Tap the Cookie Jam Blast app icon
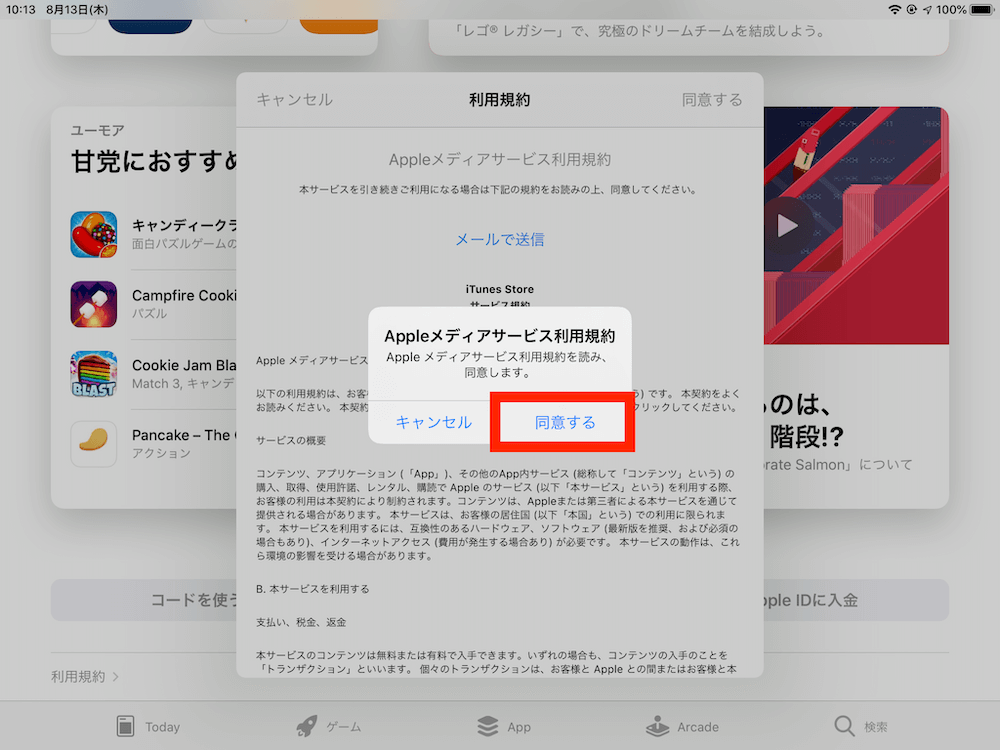The height and width of the screenshot is (750, 1000). [94, 374]
